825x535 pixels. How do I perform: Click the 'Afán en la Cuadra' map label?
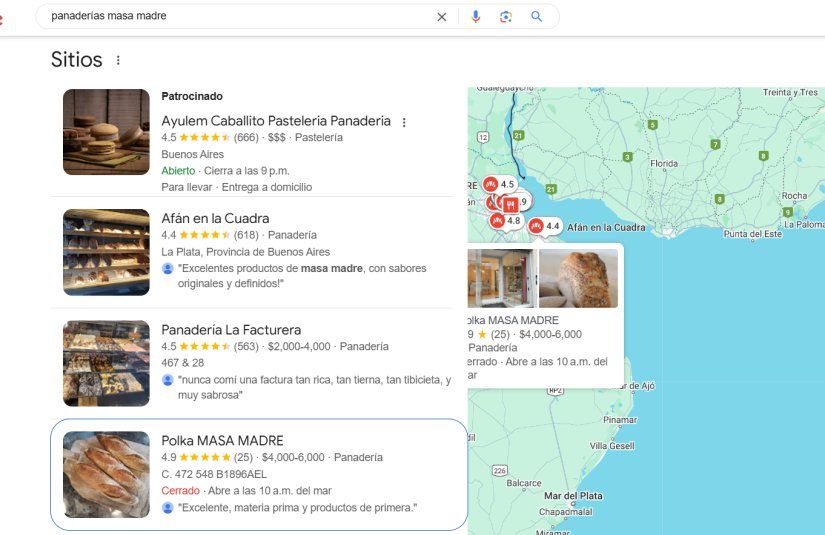point(606,228)
